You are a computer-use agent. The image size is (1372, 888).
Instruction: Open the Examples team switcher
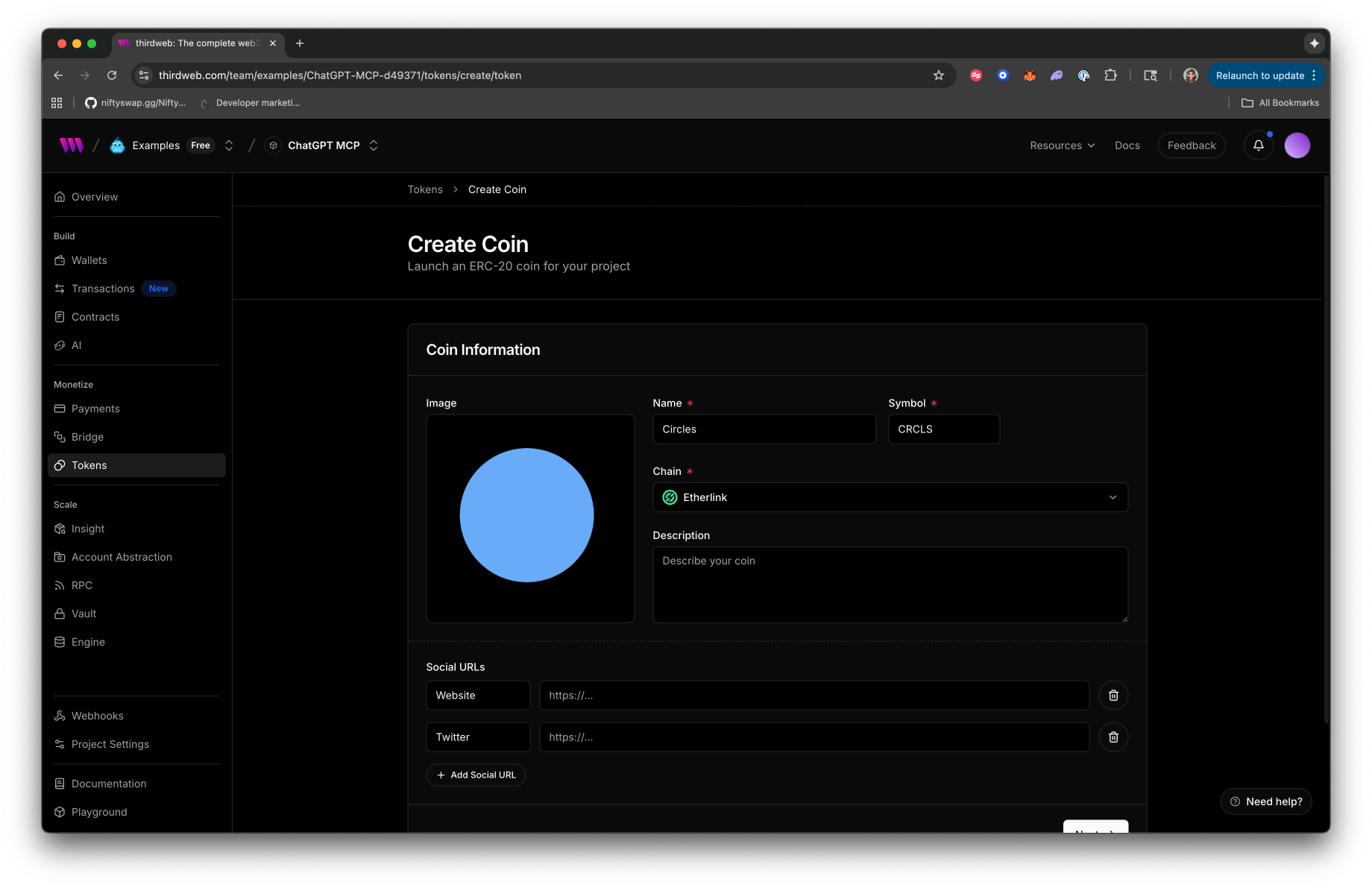[x=229, y=145]
